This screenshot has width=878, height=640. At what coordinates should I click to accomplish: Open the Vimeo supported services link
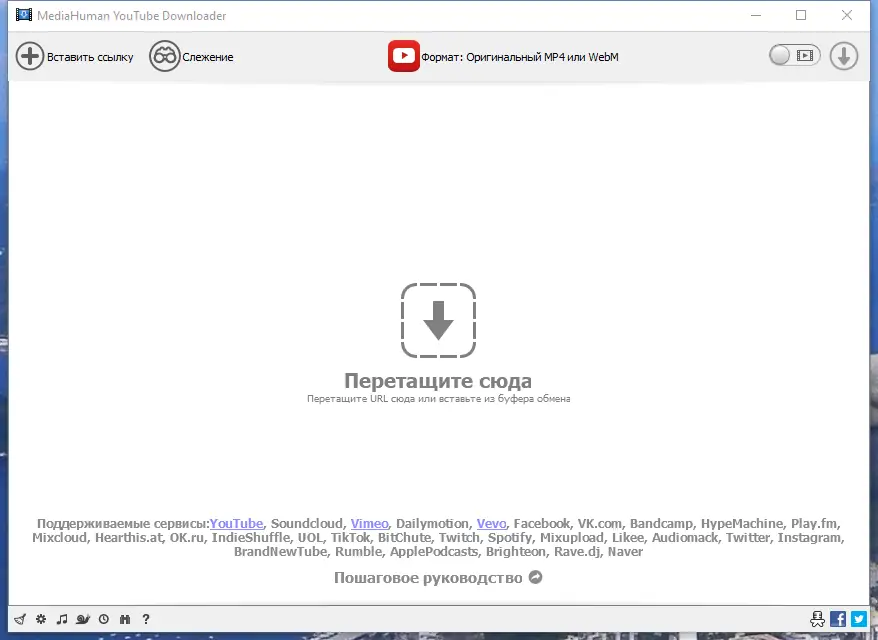point(369,523)
